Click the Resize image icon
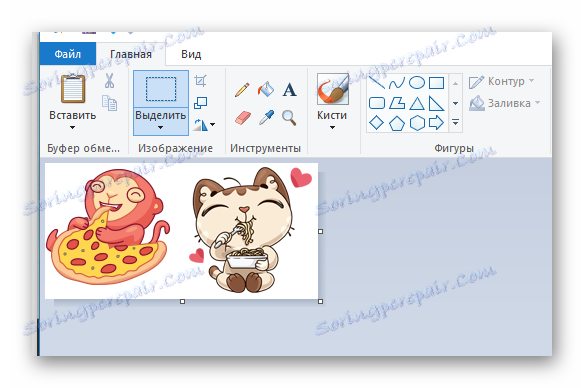The height and width of the screenshot is (388, 584). [x=200, y=103]
